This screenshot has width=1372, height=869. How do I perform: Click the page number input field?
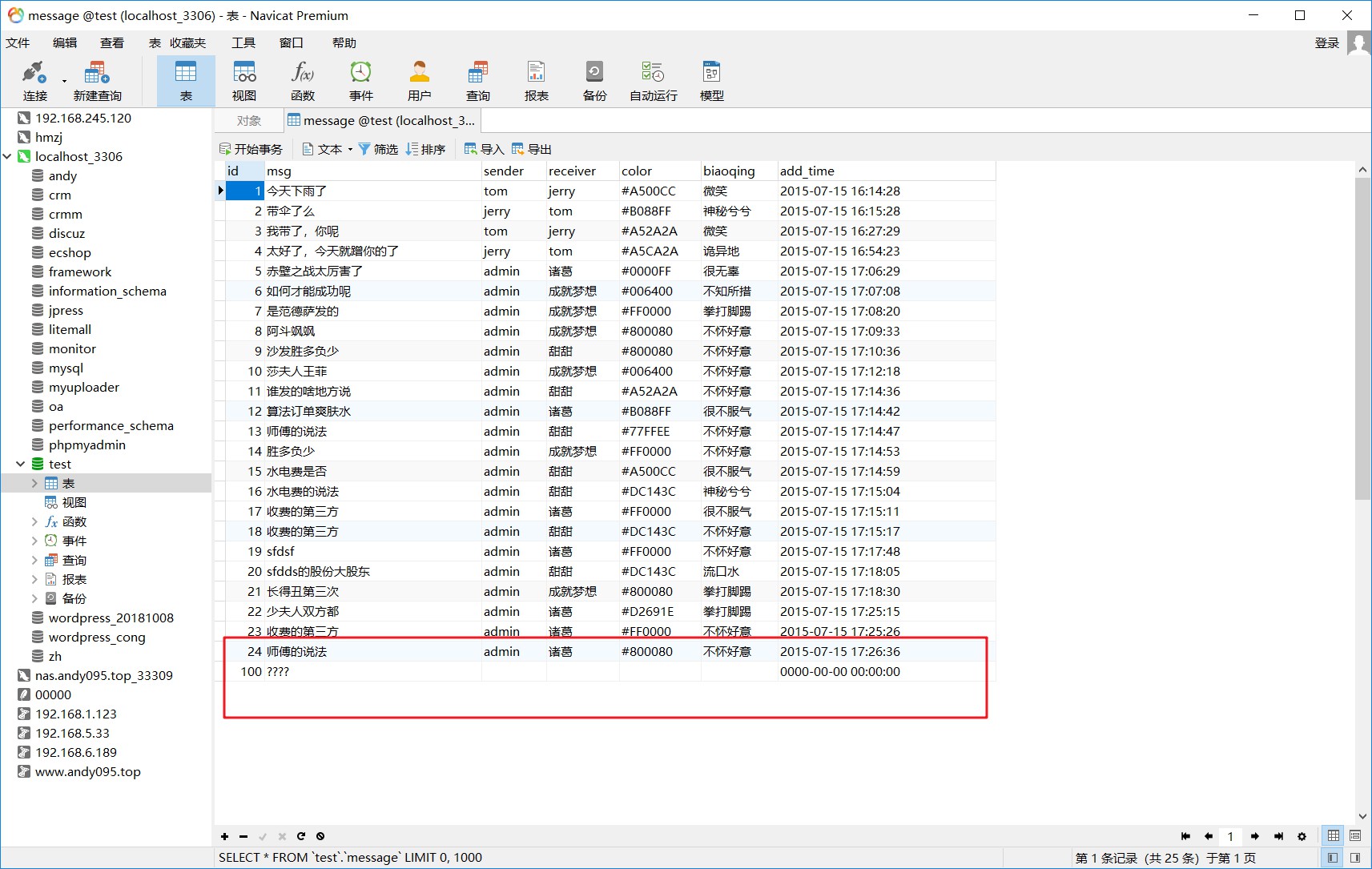click(x=1230, y=835)
